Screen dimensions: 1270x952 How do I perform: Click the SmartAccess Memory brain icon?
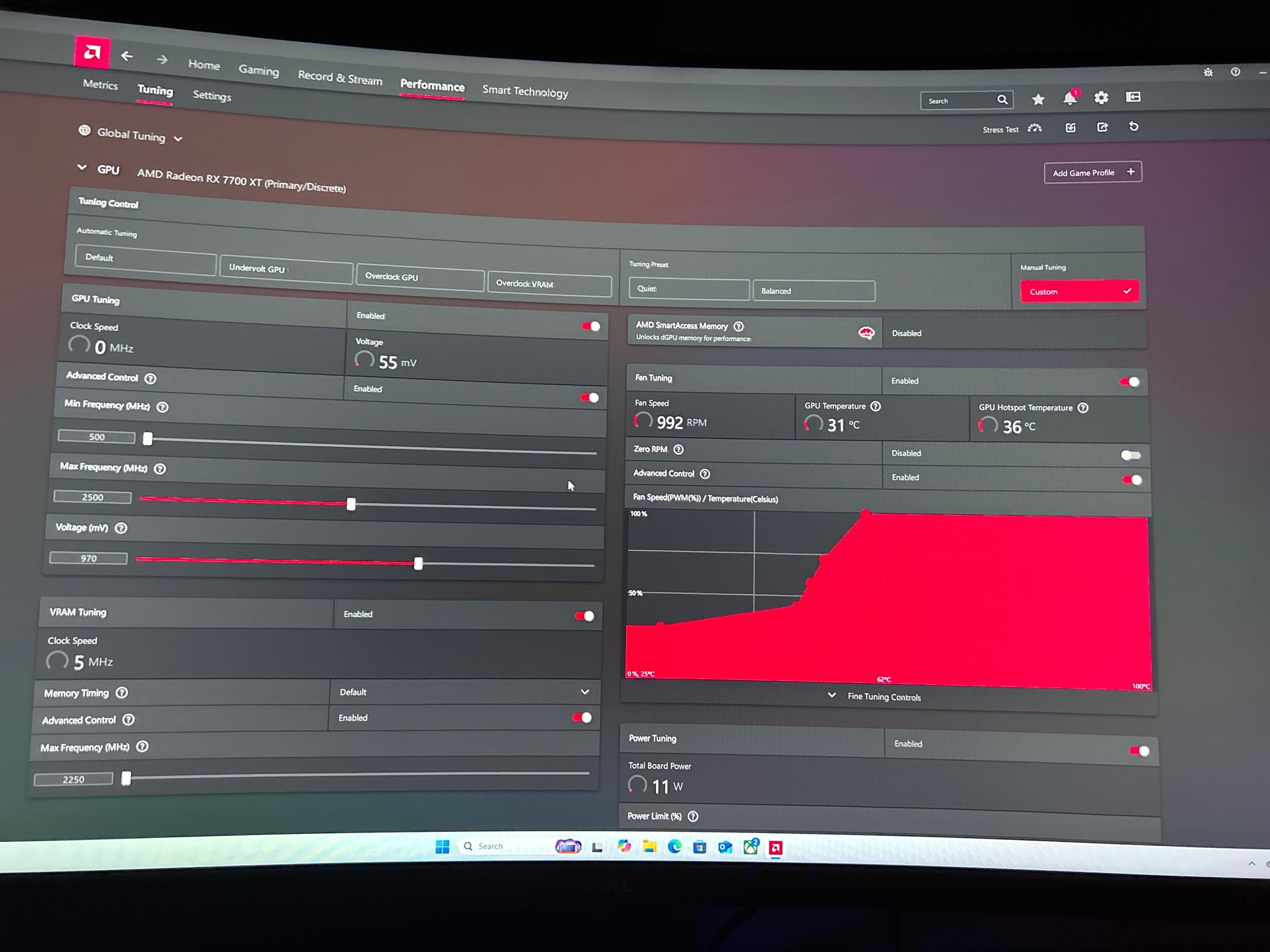pyautogui.click(x=866, y=333)
